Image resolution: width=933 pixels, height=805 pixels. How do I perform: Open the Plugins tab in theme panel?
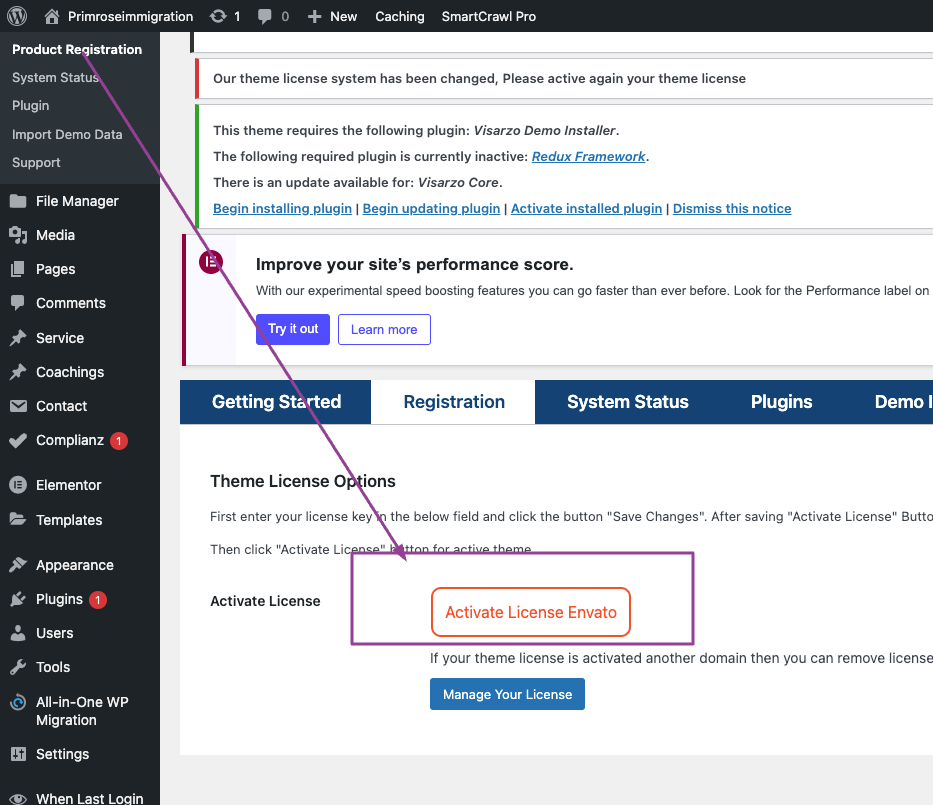(781, 402)
